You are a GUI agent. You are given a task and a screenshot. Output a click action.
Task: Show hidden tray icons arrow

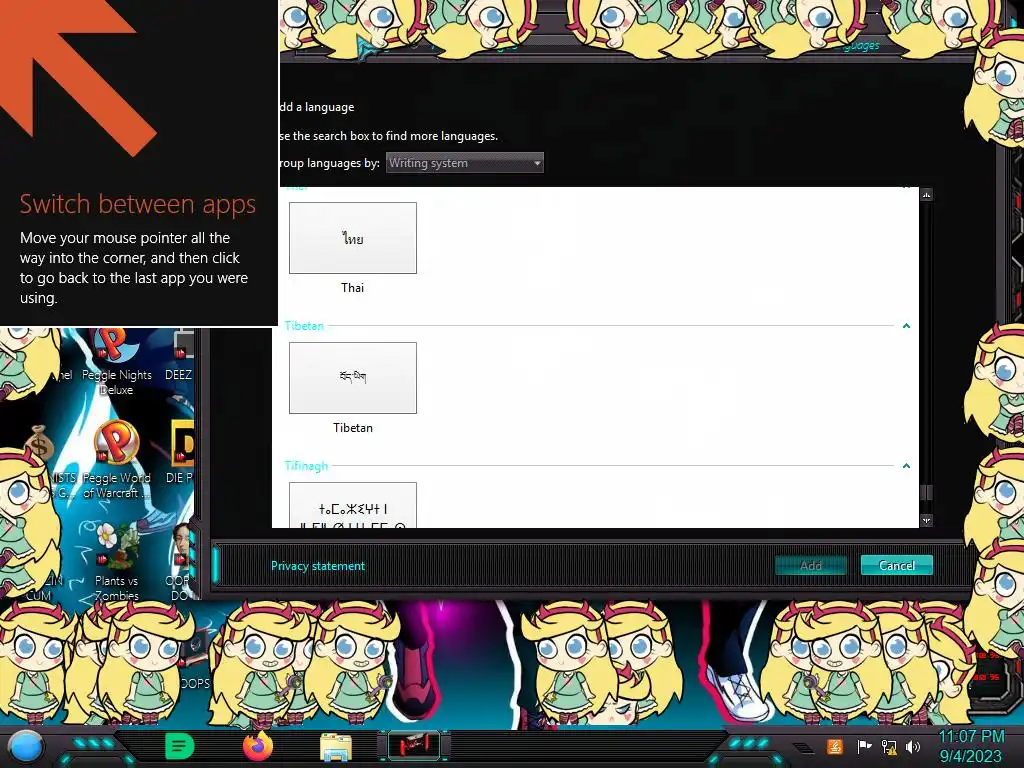pyautogui.click(x=804, y=748)
